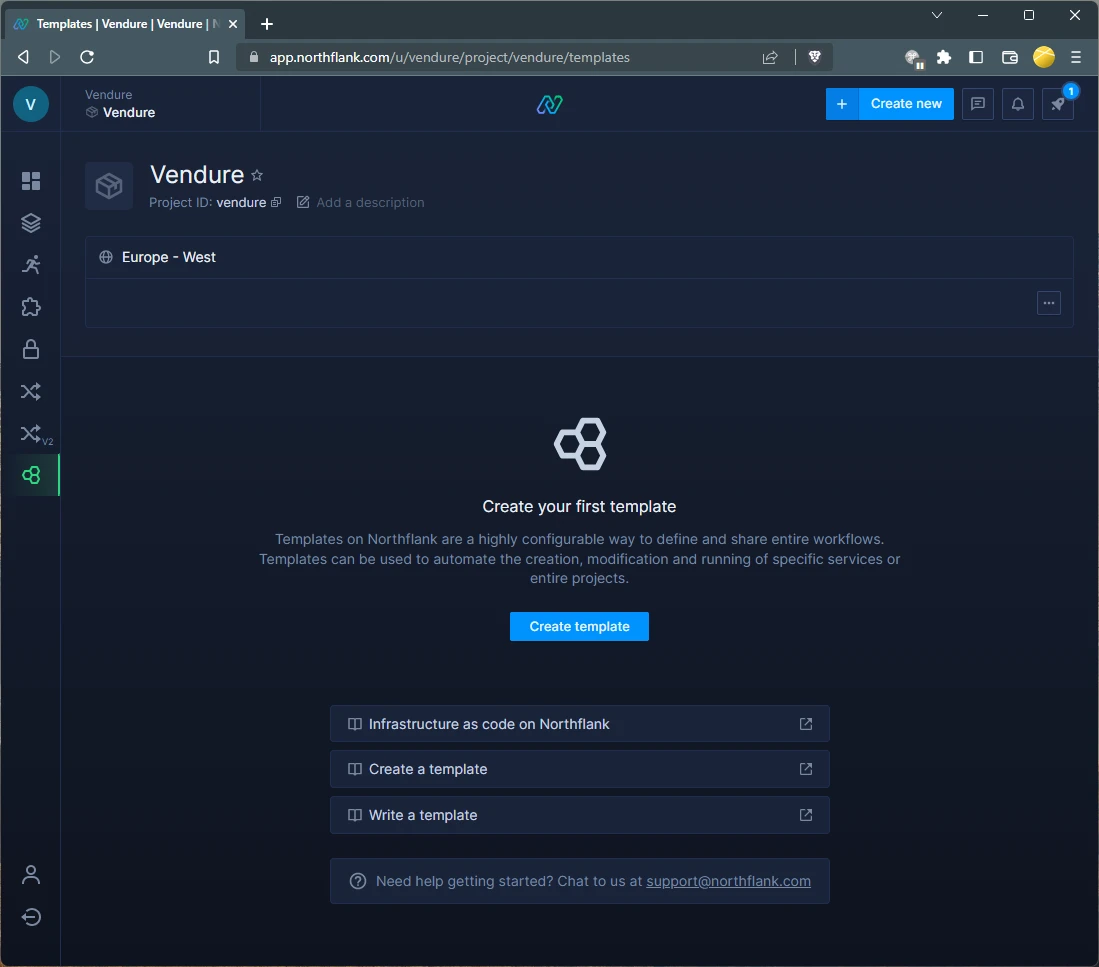Click the Vendure breadcrumb project link
The image size is (1099, 967).
[128, 112]
